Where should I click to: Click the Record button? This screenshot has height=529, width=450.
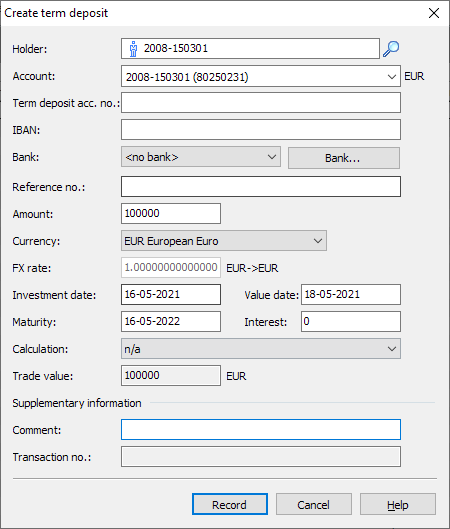pyautogui.click(x=230, y=504)
